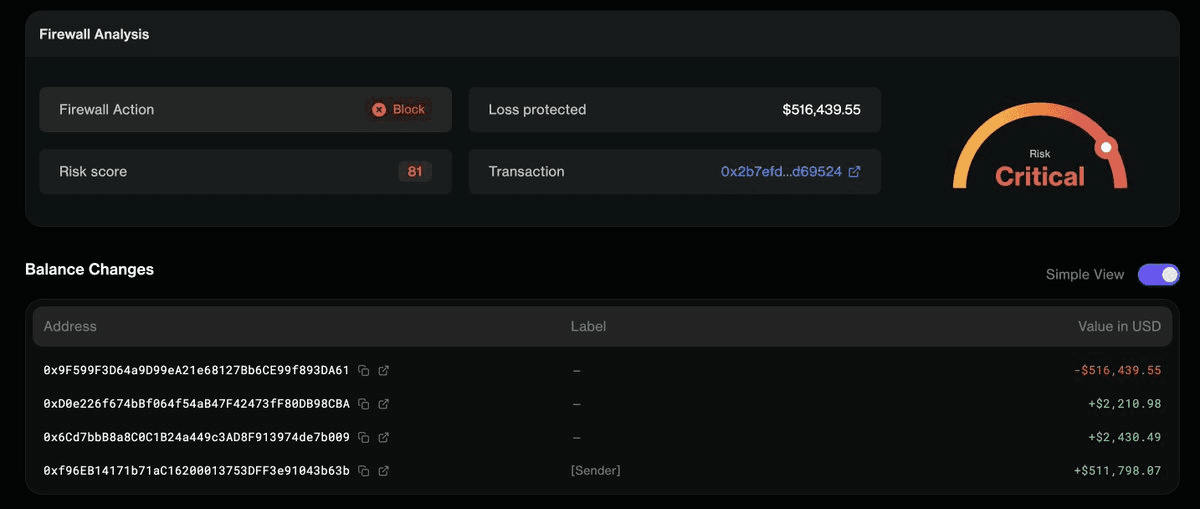The width and height of the screenshot is (1200, 509).
Task: Copy address starting with 0x9F599F3D
Action: click(364, 371)
